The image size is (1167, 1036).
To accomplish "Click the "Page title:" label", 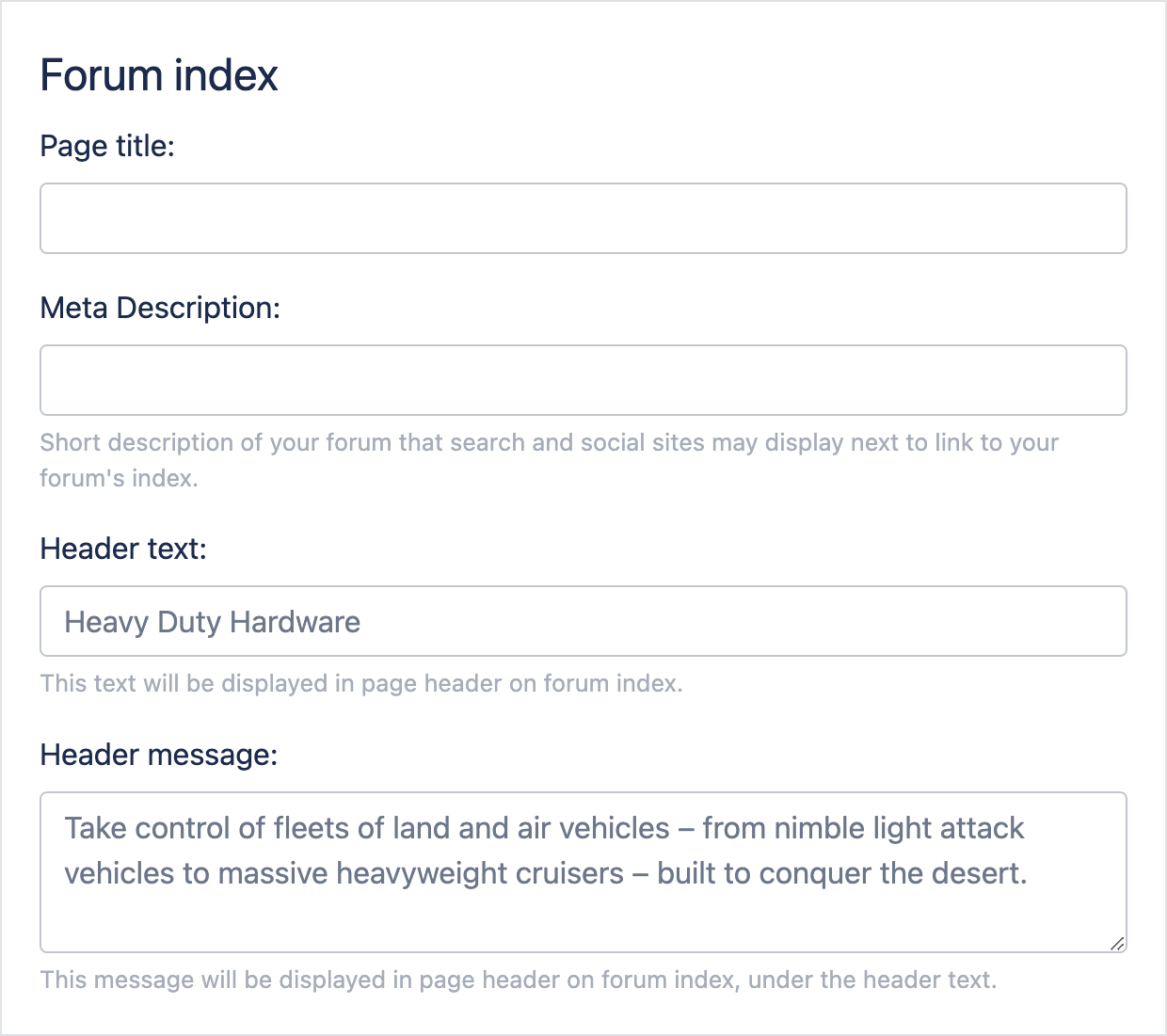I will click(107, 146).
